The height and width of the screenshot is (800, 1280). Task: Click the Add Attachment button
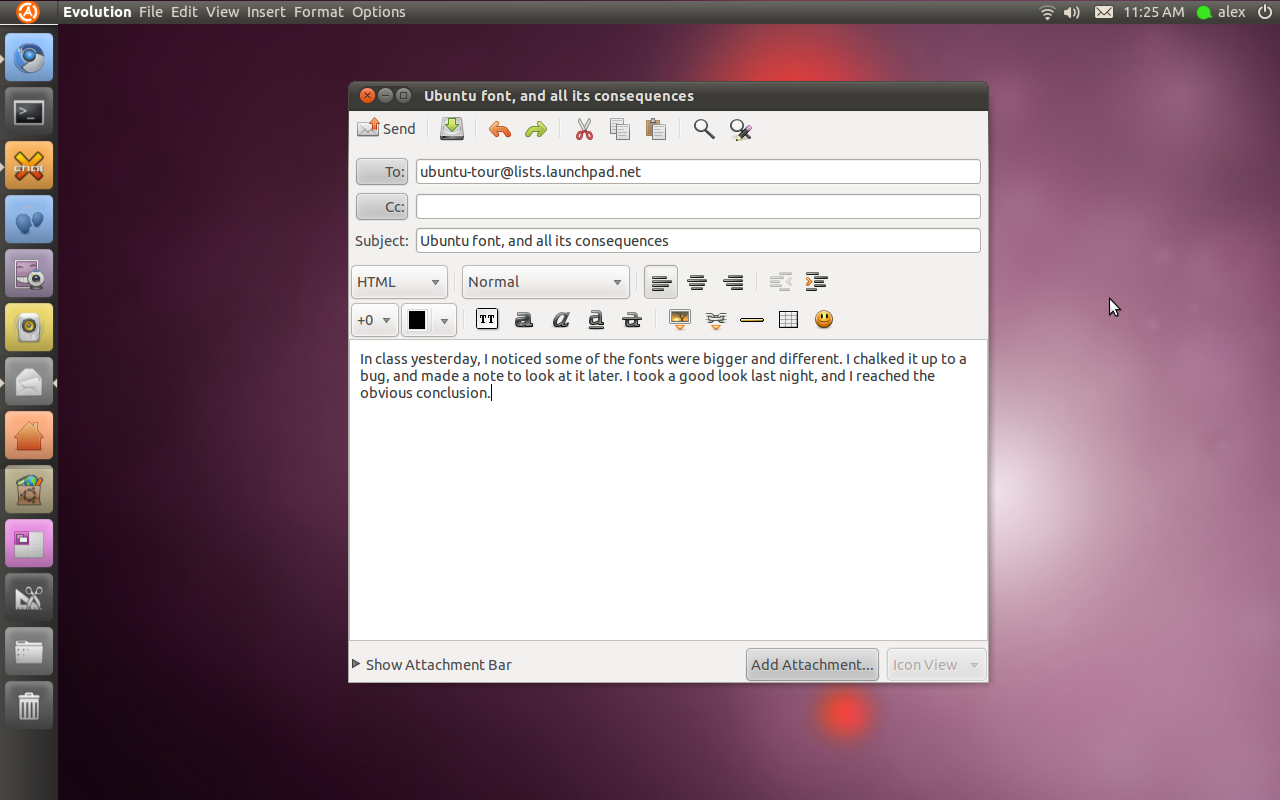[x=812, y=665]
